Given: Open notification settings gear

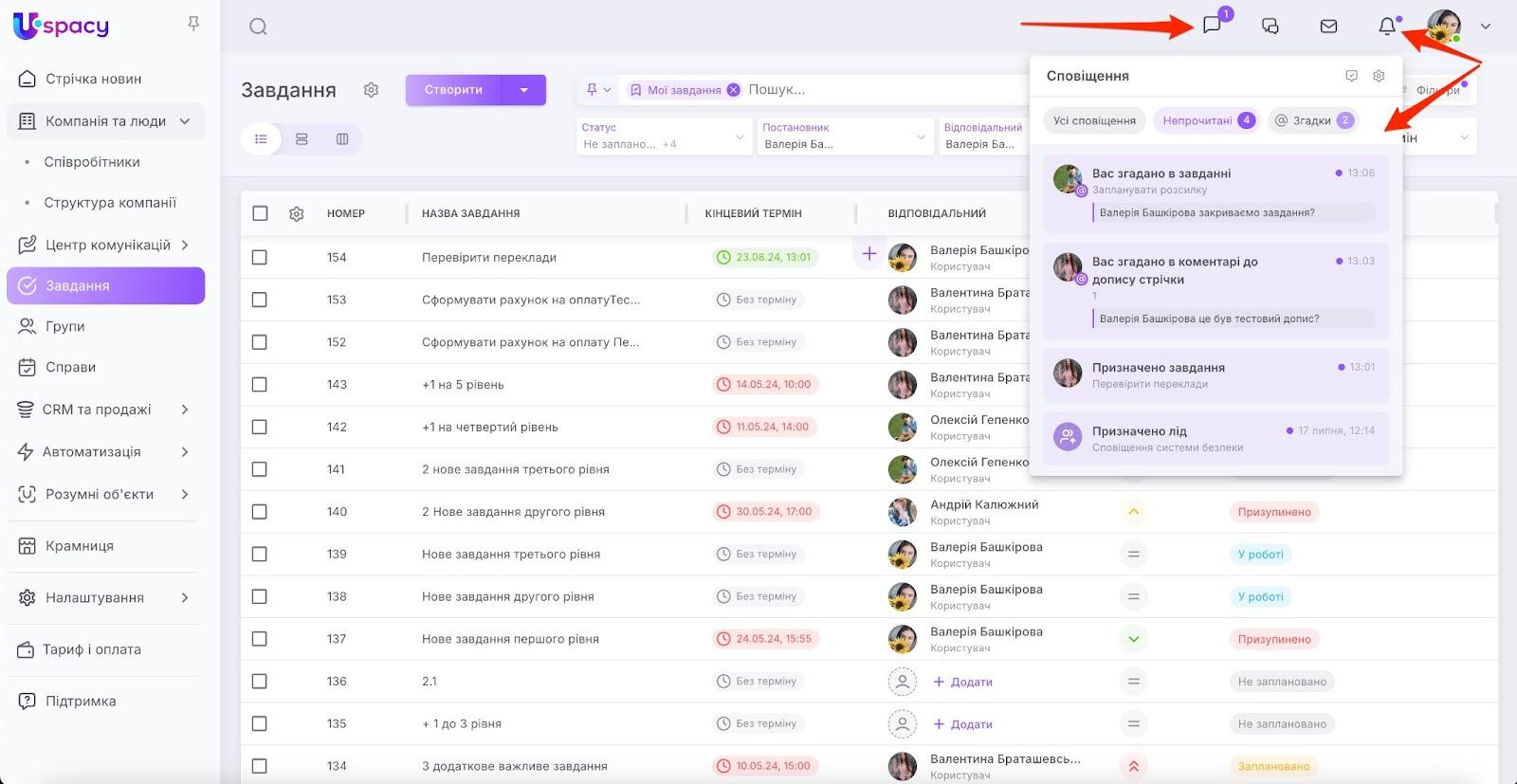Looking at the screenshot, I should point(1379,76).
